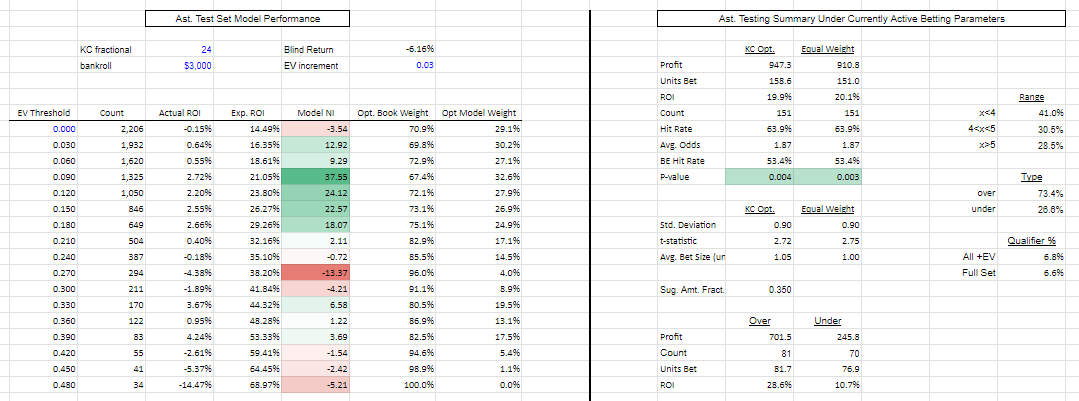The height and width of the screenshot is (401, 1079).
Task: Select the Under ROI value 10.7%
Action: click(x=827, y=385)
